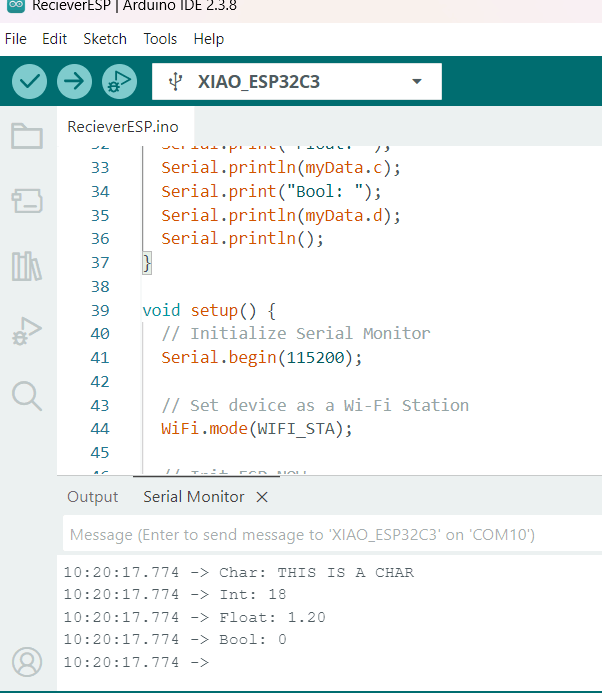This screenshot has height=693, width=602.
Task: Open the Sketch menu
Action: click(105, 39)
